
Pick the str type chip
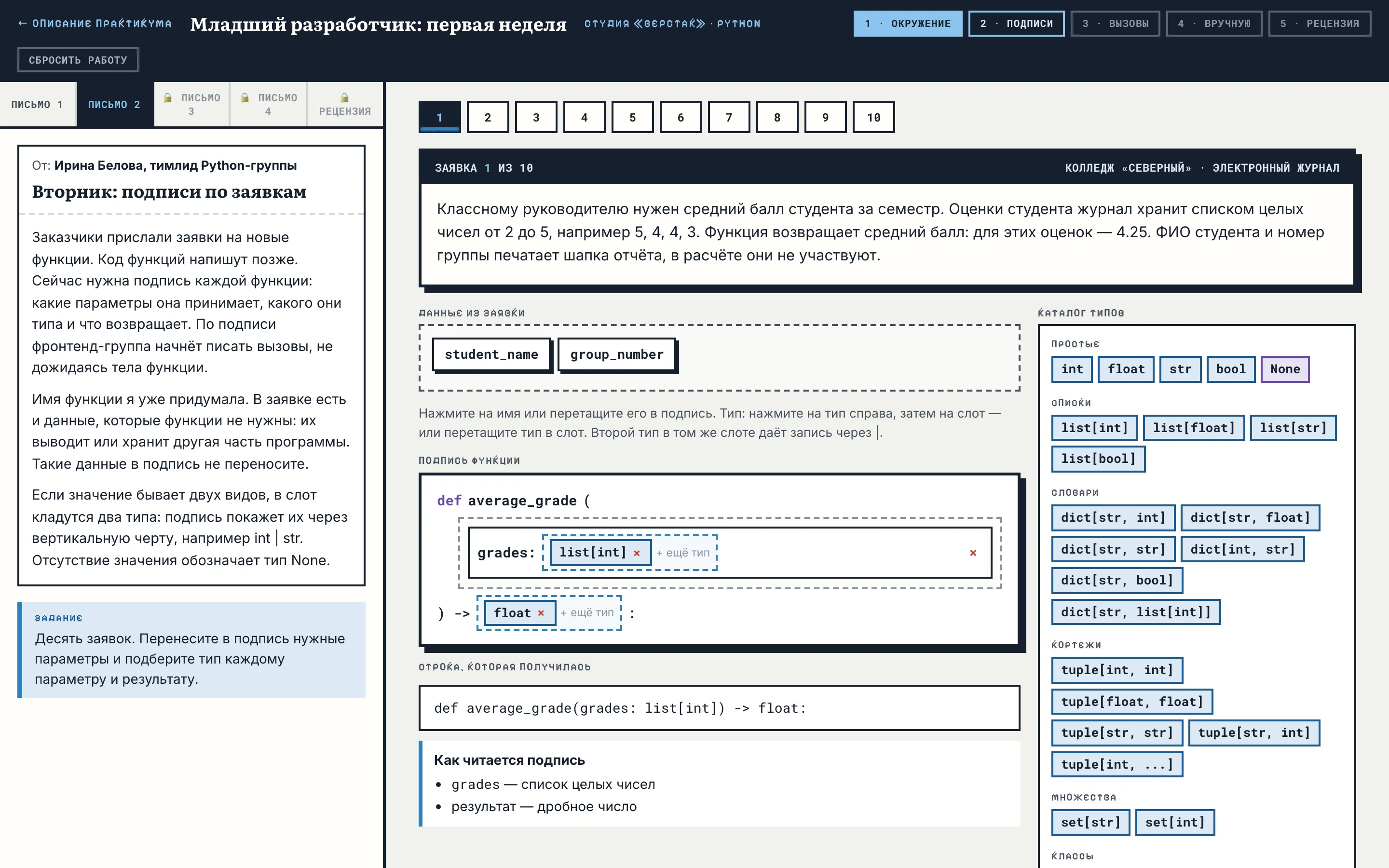point(1180,369)
